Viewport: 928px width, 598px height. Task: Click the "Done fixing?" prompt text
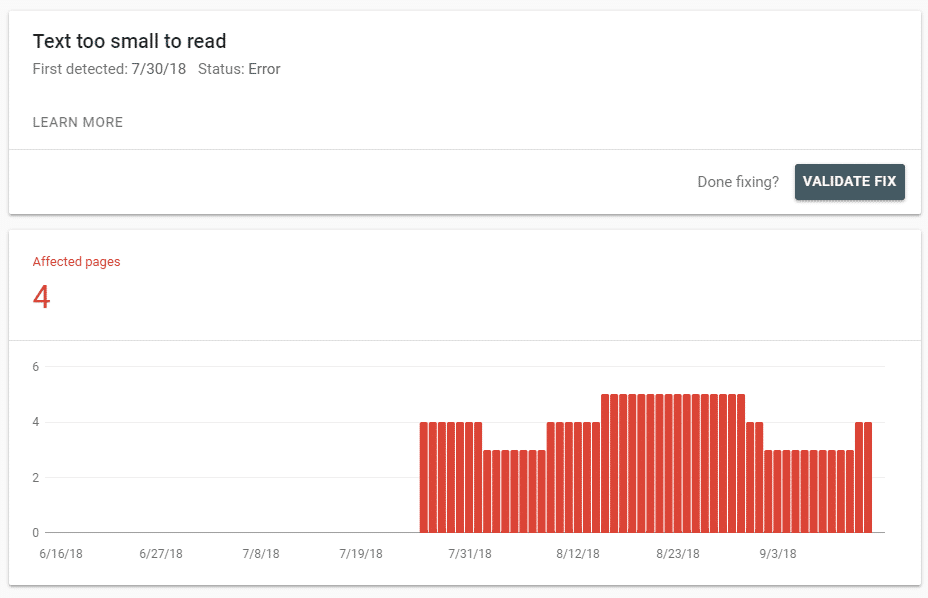[x=738, y=182]
